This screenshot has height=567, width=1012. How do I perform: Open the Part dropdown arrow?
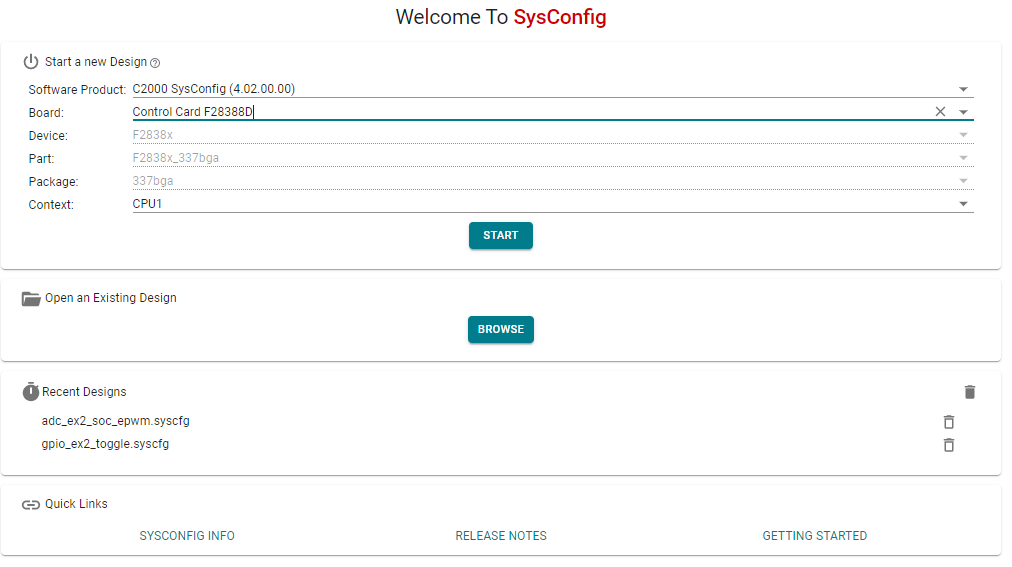click(963, 158)
